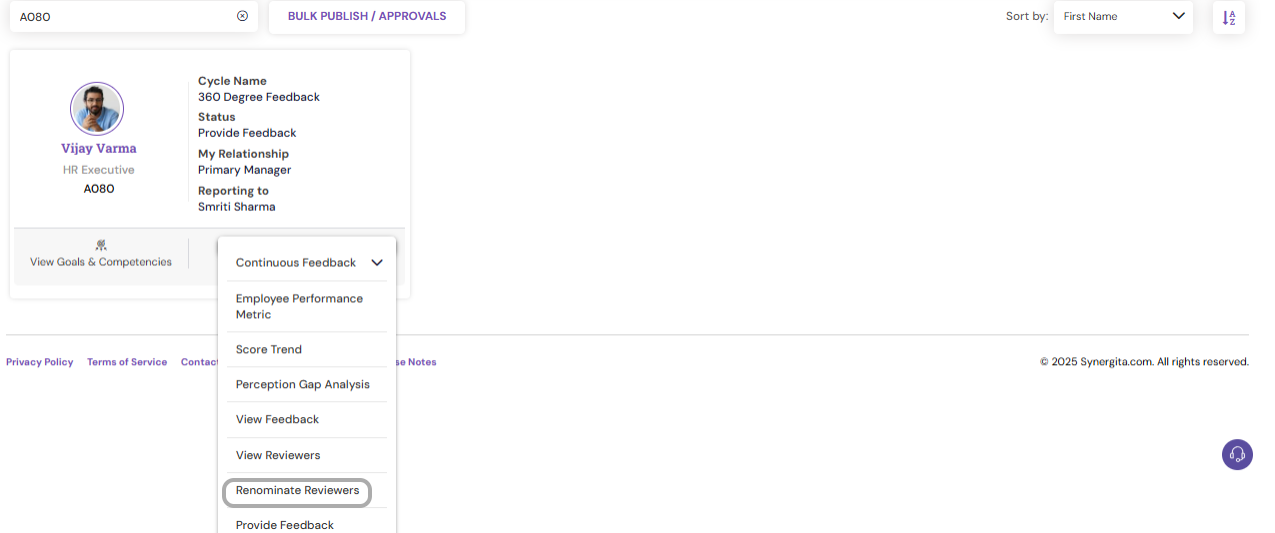Open View Goals & Competencies link
Image resolution: width=1275 pixels, height=533 pixels.
pos(101,262)
